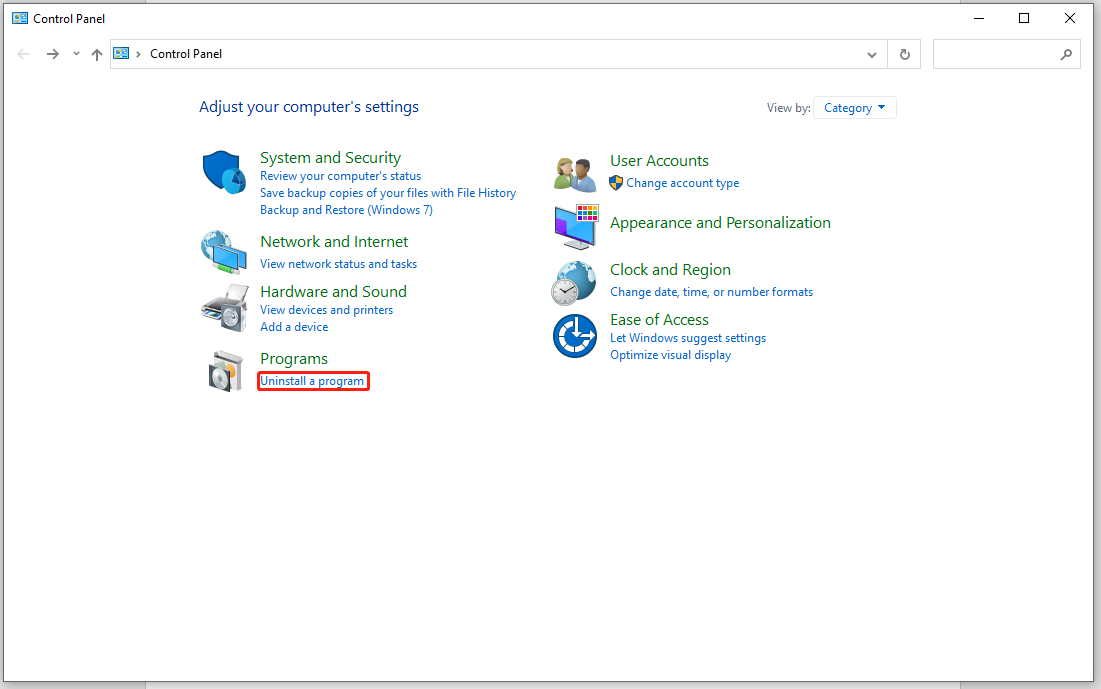This screenshot has height=689, width=1101.
Task: Open Appearance and Personalization display icon
Action: [574, 227]
